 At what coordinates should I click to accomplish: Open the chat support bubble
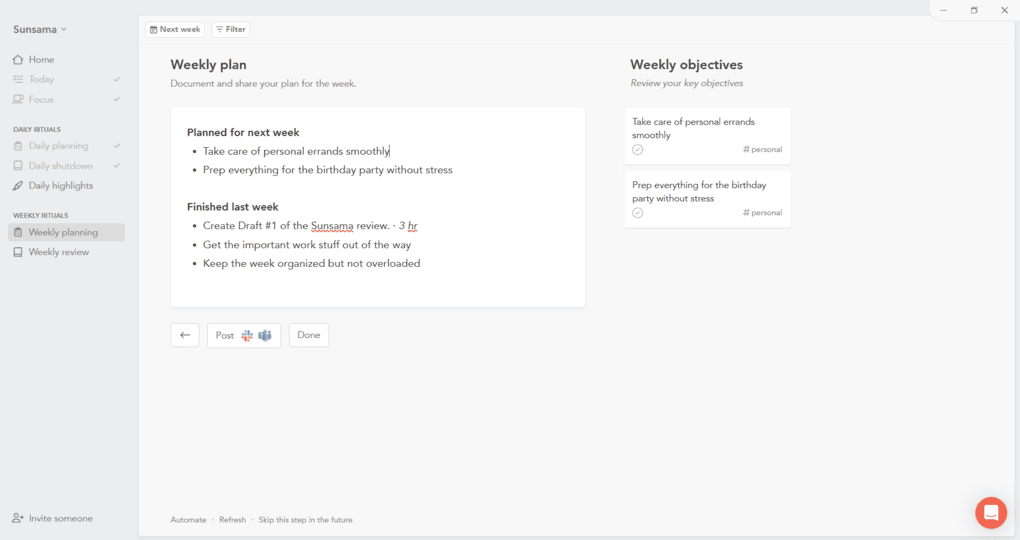pos(990,513)
